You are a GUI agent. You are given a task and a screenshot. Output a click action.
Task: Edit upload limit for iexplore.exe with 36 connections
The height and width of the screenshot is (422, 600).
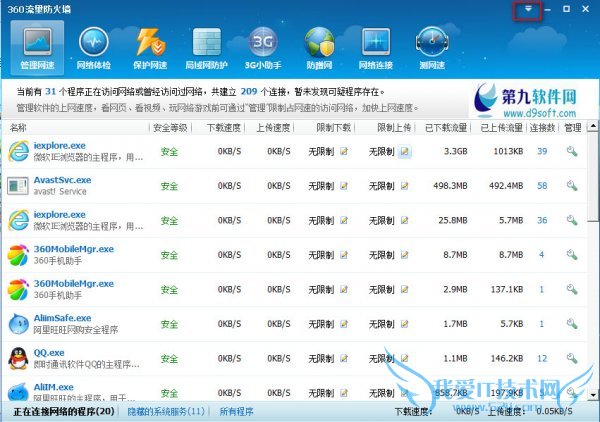pos(404,220)
